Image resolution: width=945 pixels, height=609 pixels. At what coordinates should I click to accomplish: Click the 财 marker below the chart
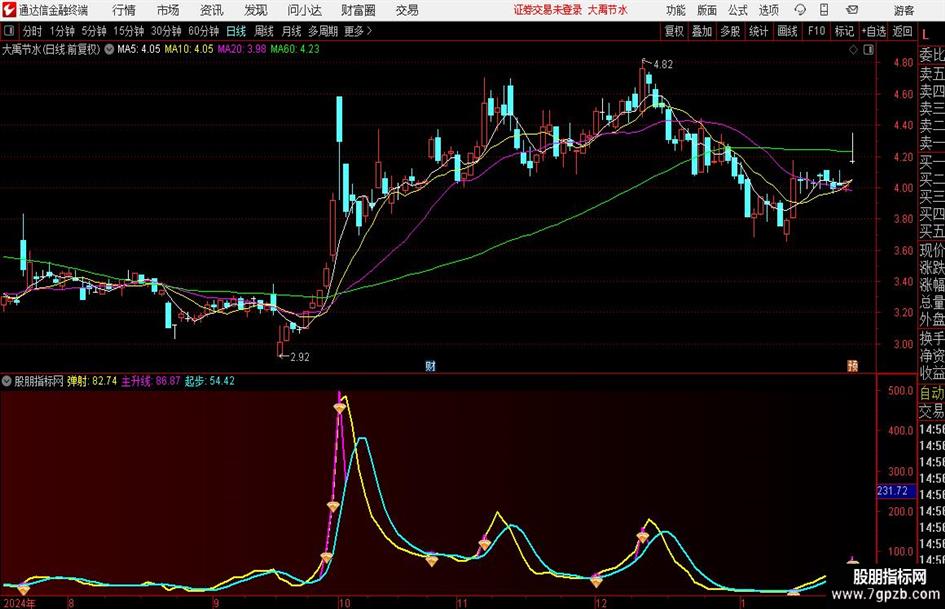coord(430,365)
